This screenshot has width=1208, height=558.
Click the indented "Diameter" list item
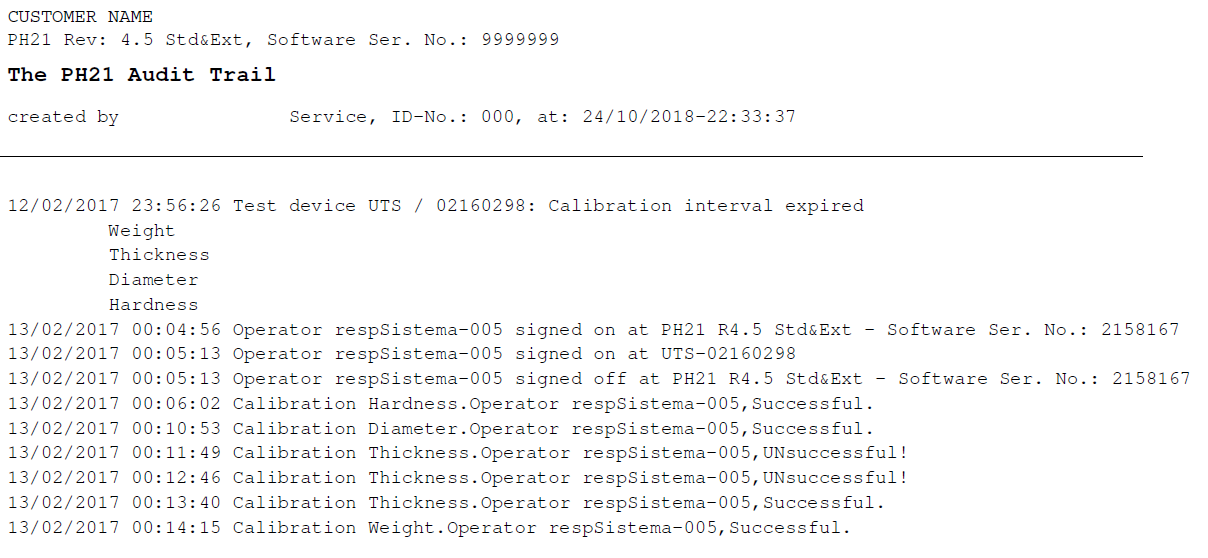(x=153, y=280)
